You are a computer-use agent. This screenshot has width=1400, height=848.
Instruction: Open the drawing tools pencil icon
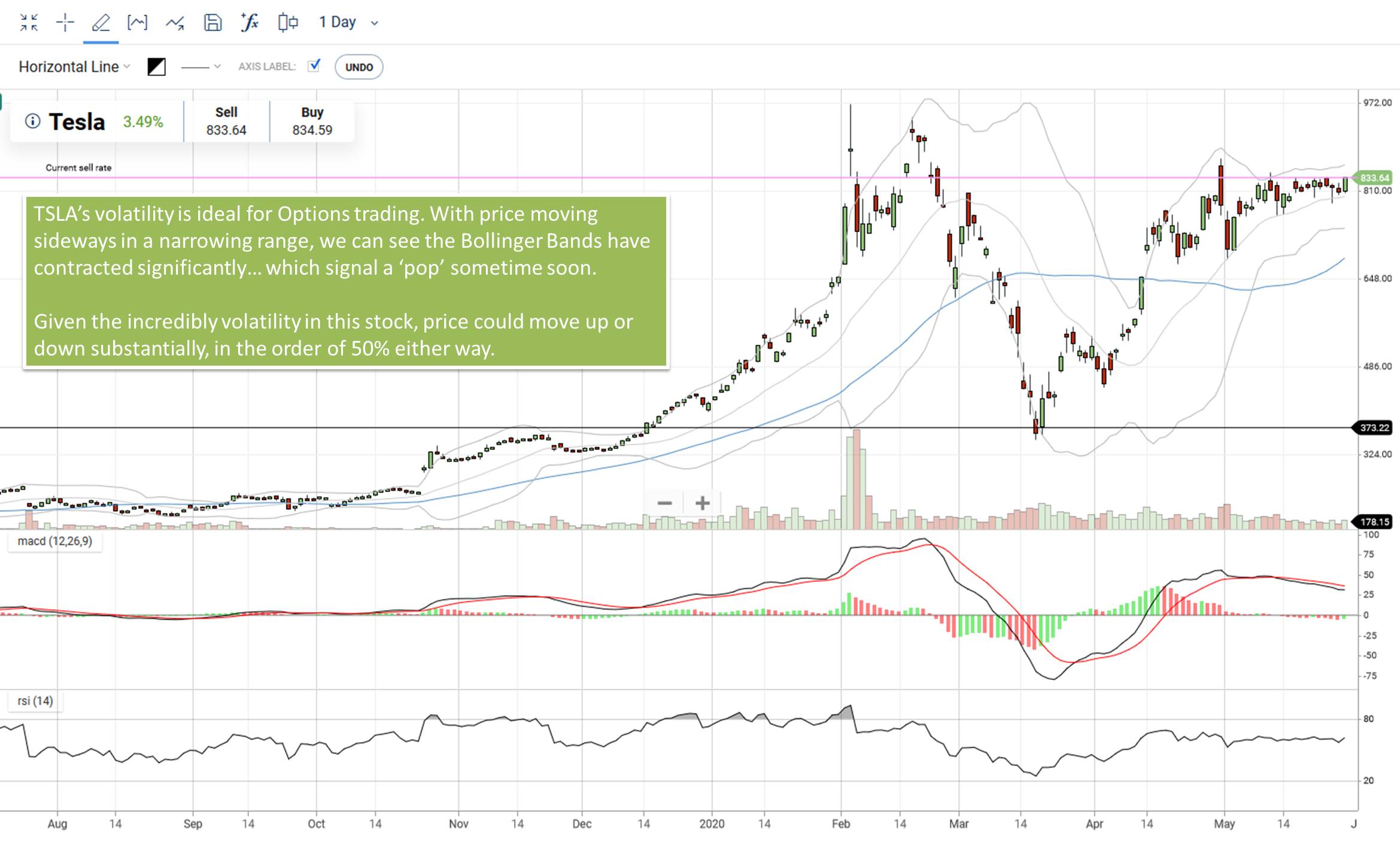coord(101,22)
